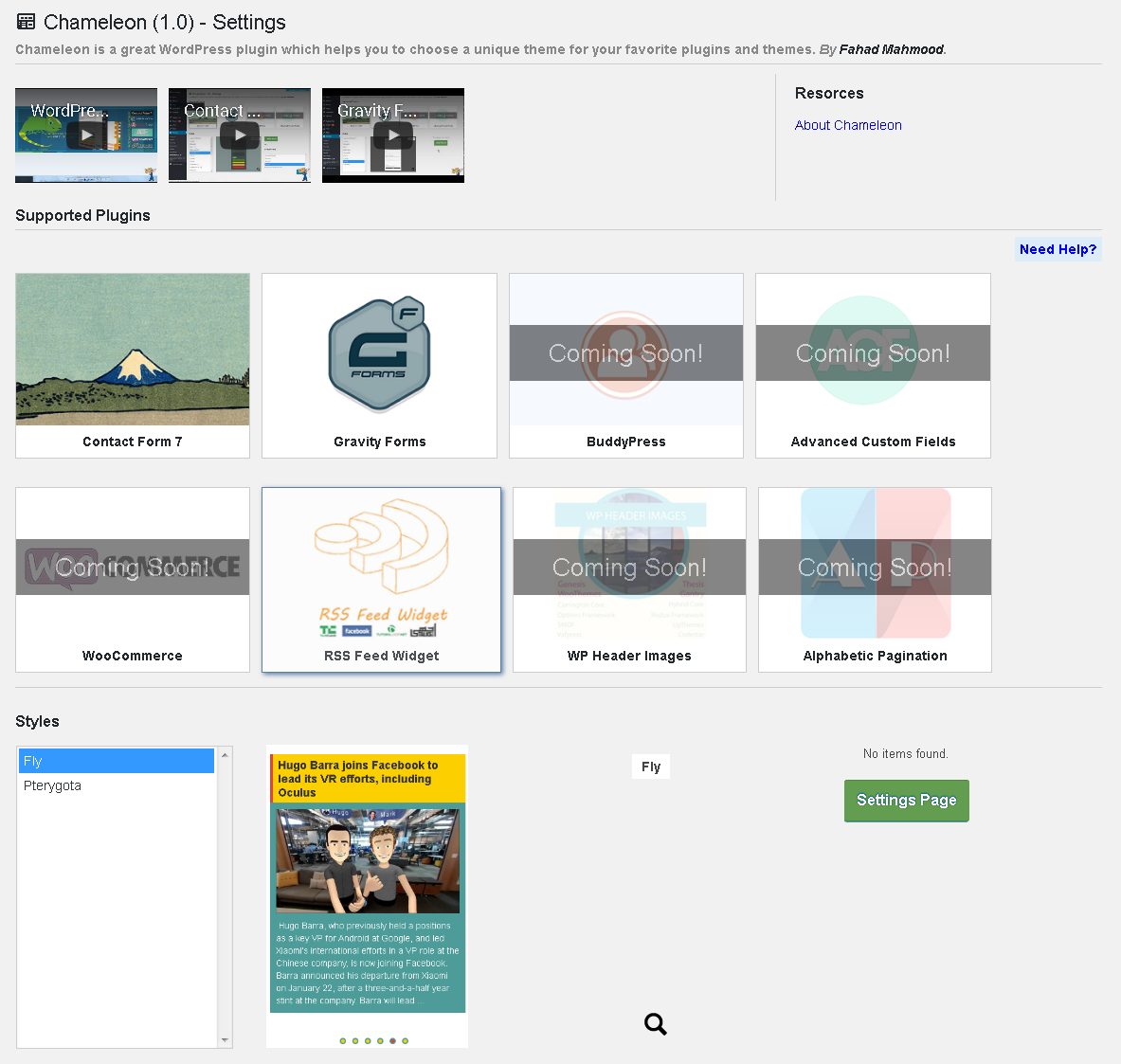Play the WordPress video thumbnail
The height and width of the screenshot is (1064, 1121).
click(x=86, y=135)
